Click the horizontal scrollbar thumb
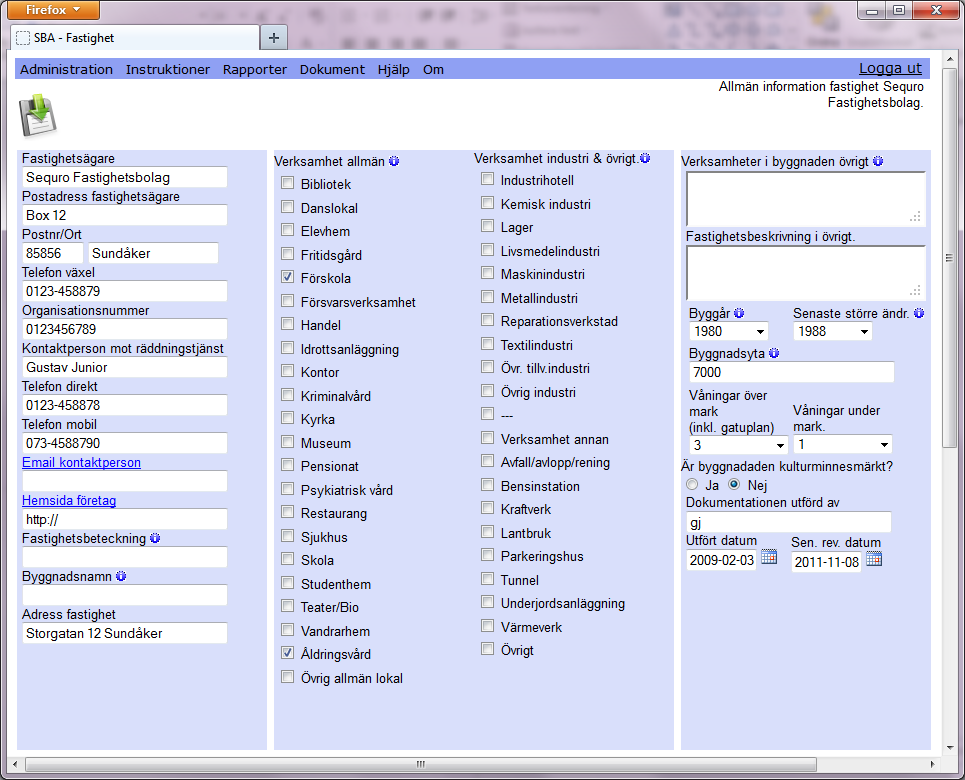 tap(421, 765)
